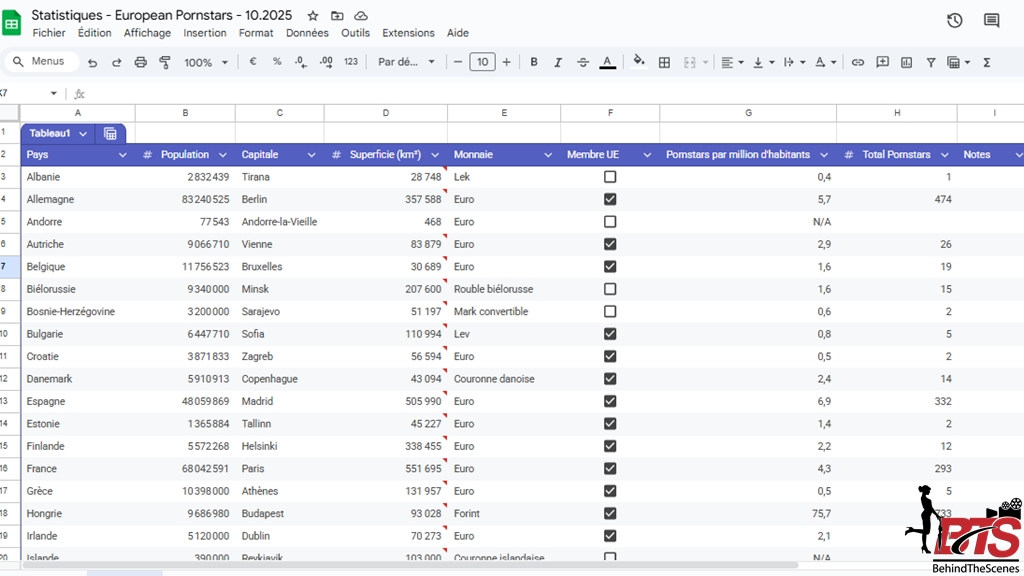This screenshot has width=1024, height=576.
Task: Increase font size with plus button
Action: point(506,62)
